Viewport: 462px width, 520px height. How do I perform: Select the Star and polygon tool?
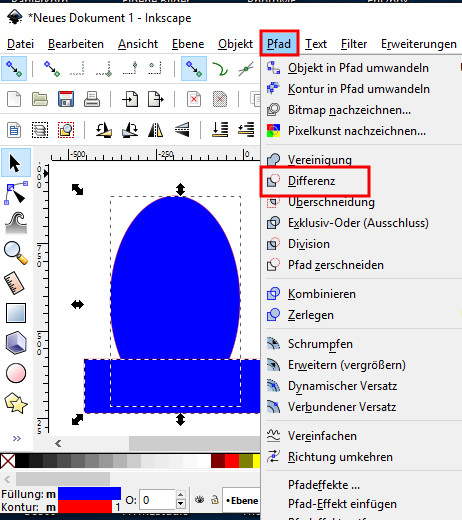click(16, 403)
